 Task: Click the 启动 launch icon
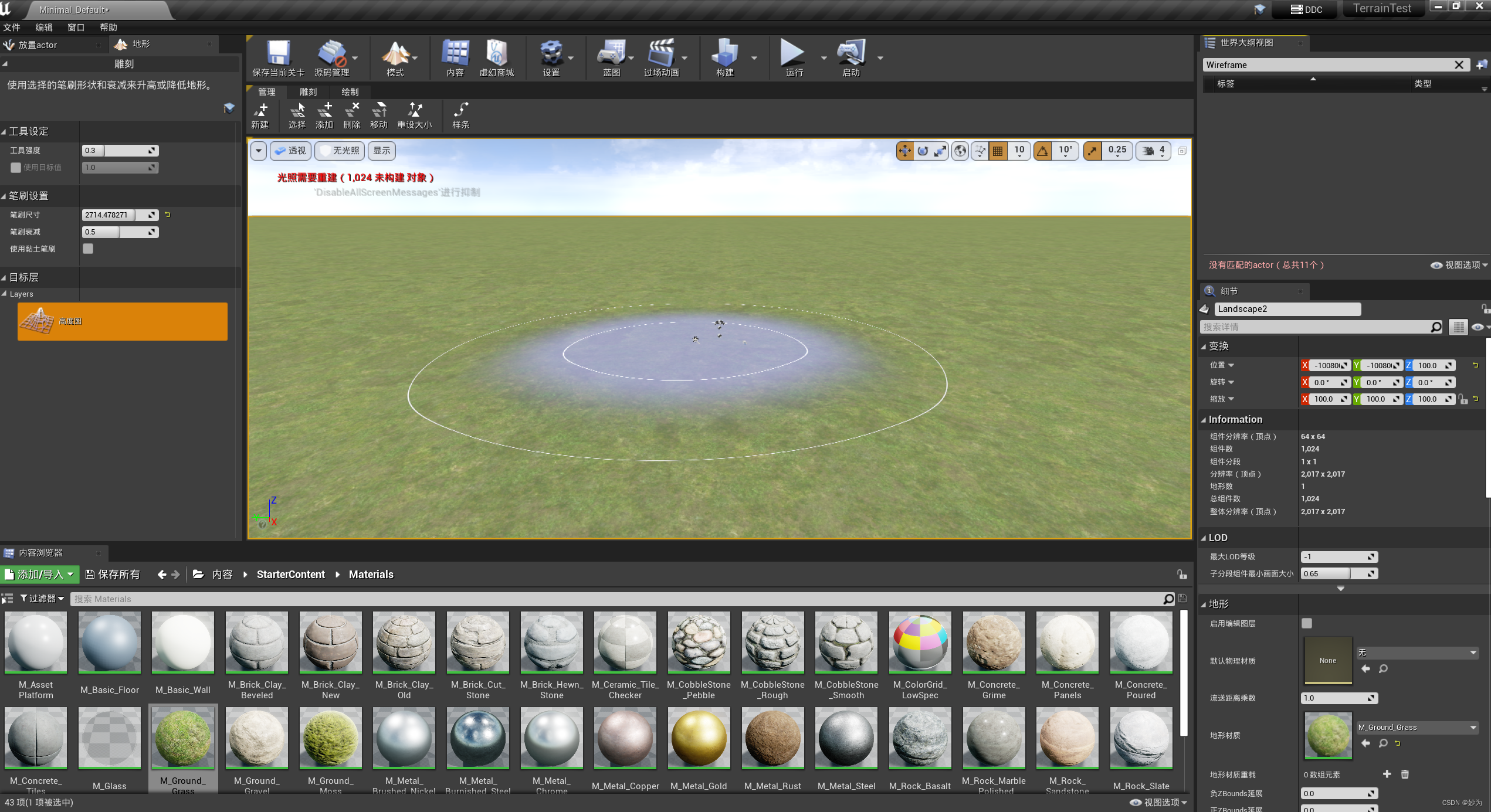[851, 58]
